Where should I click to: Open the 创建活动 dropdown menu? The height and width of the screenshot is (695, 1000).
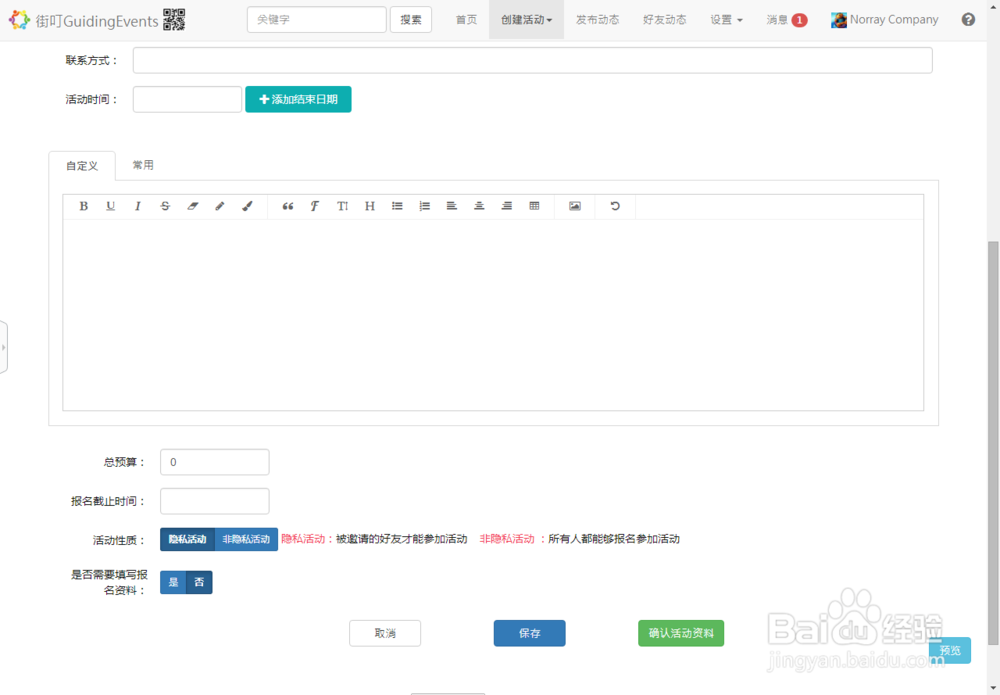click(526, 19)
